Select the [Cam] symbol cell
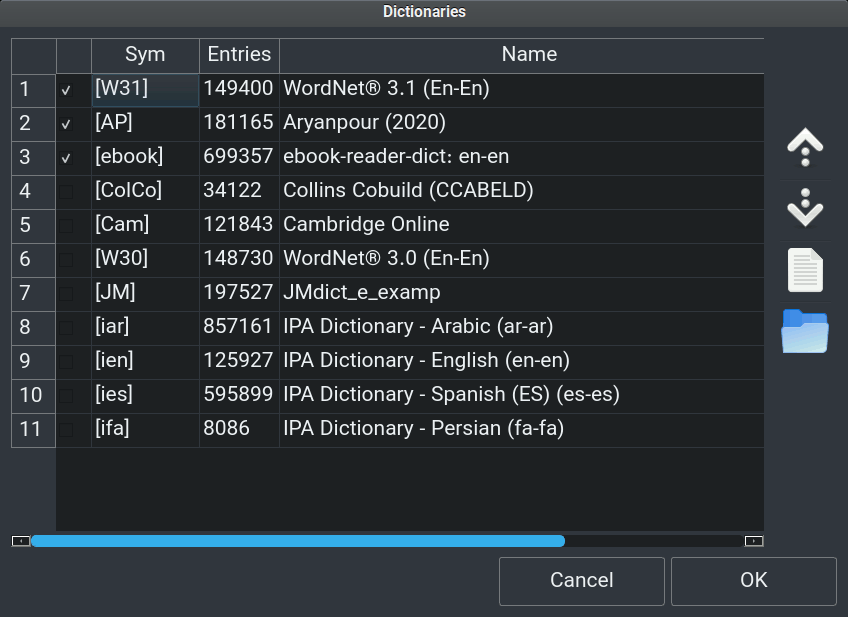The width and height of the screenshot is (848, 617). click(x=145, y=226)
